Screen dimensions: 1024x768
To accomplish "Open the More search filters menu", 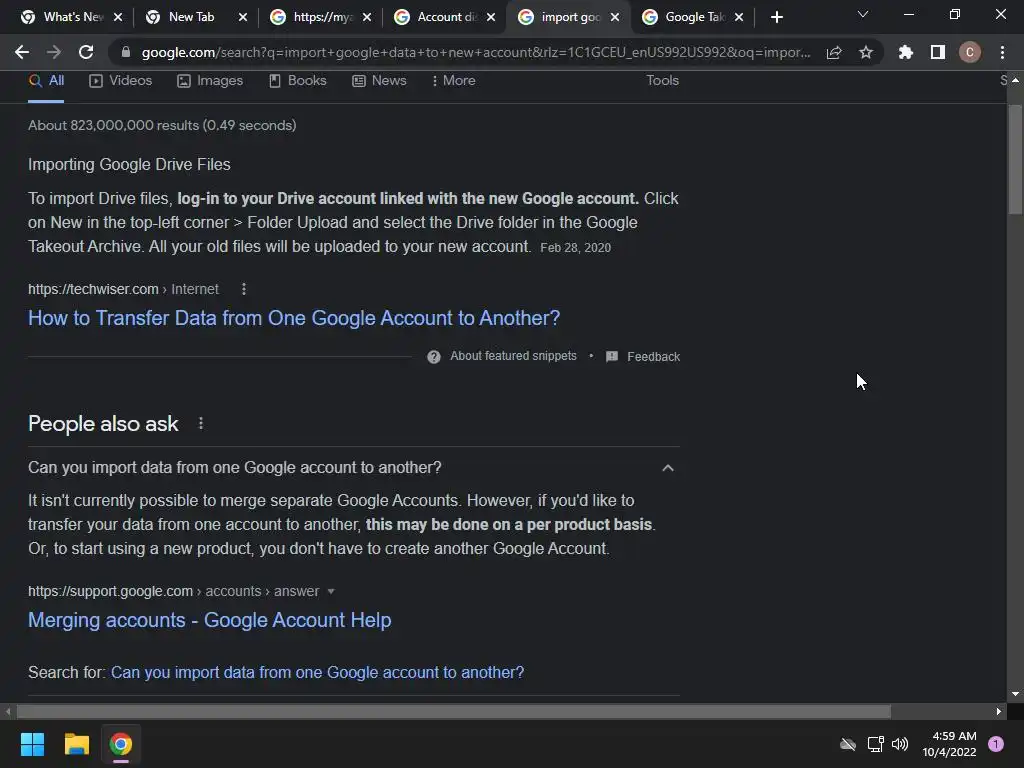I will [x=453, y=80].
